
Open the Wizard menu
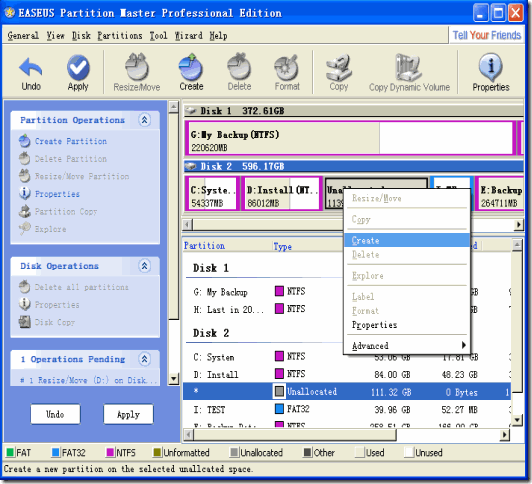[188, 36]
